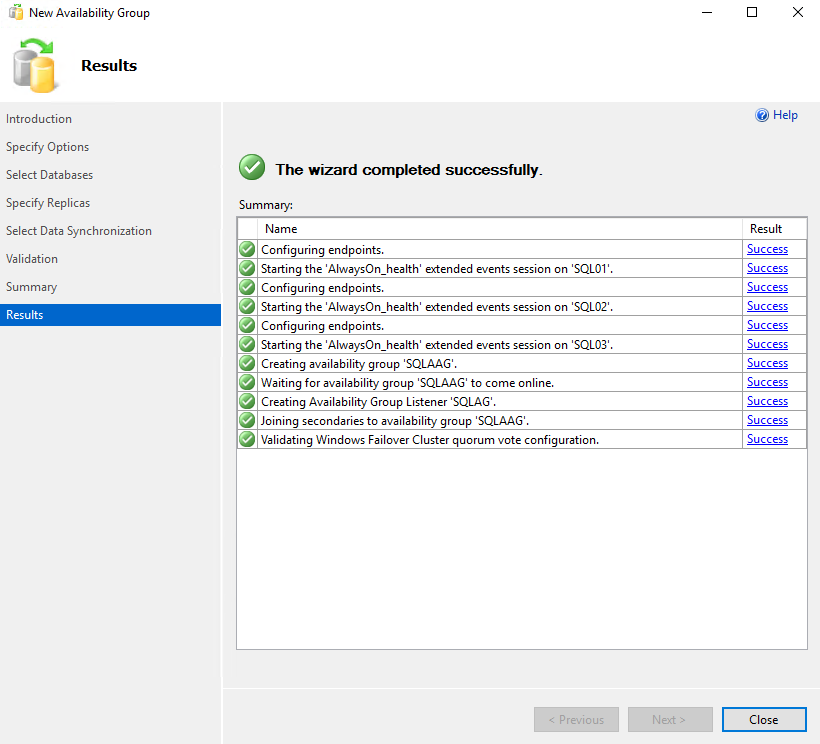Open the Success link for the SQL01 events session

tap(767, 268)
